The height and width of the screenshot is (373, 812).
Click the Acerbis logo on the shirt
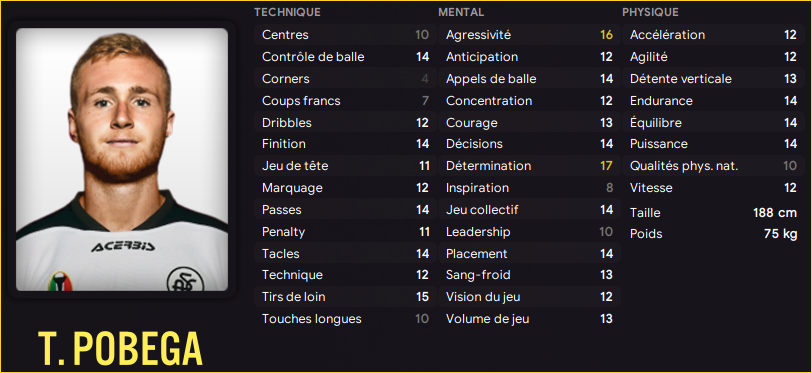point(123,247)
